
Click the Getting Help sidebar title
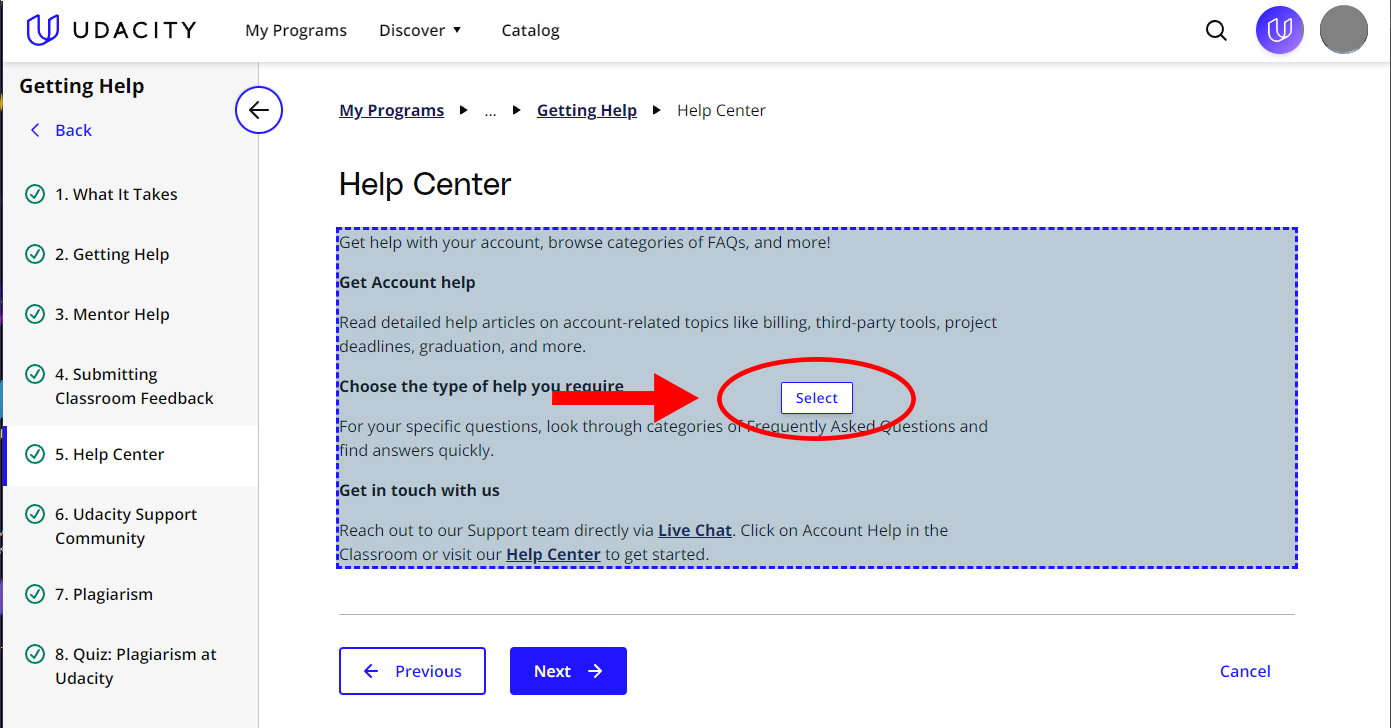82,86
